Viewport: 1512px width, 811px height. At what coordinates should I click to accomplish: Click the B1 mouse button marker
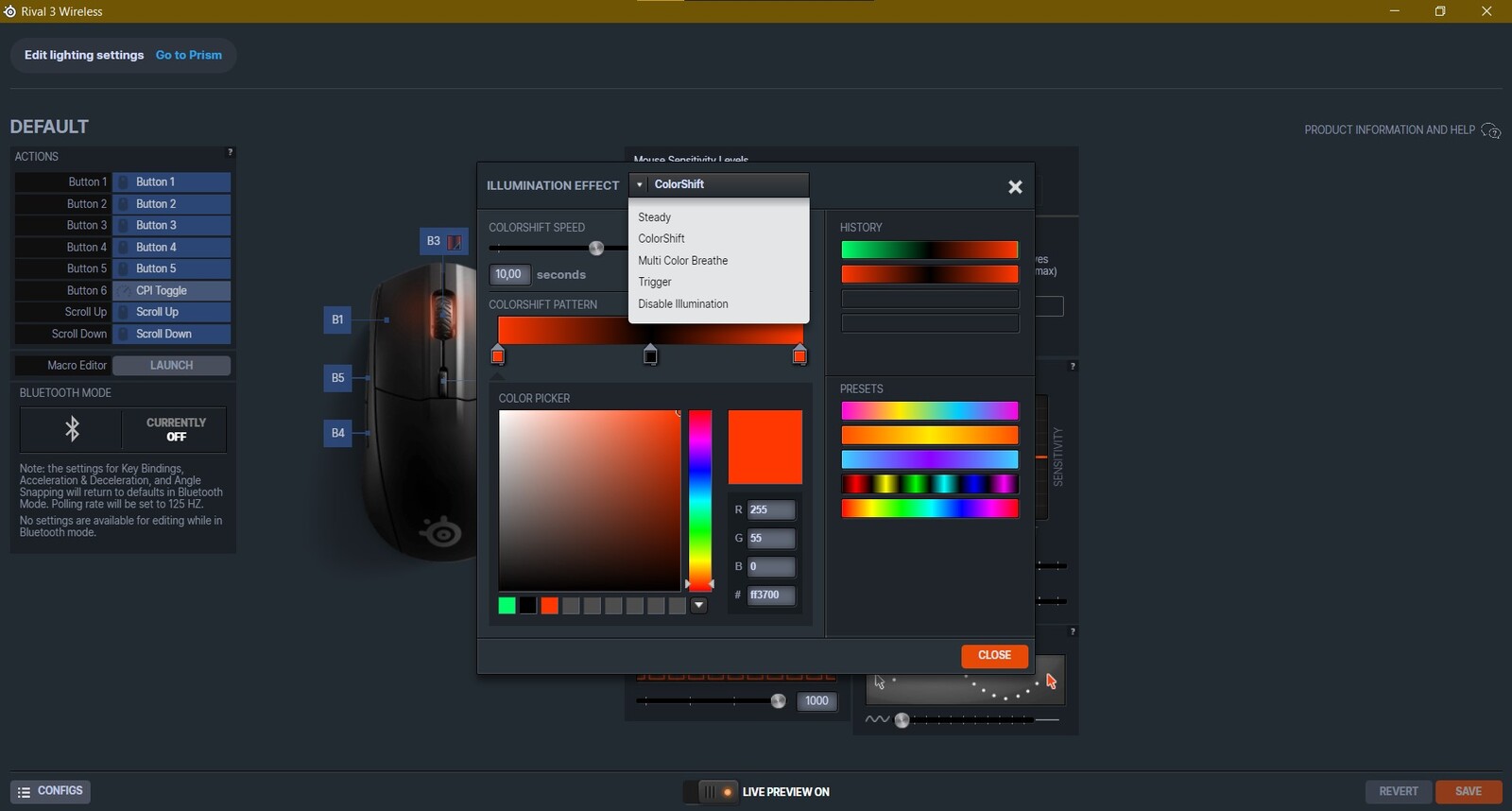(337, 319)
